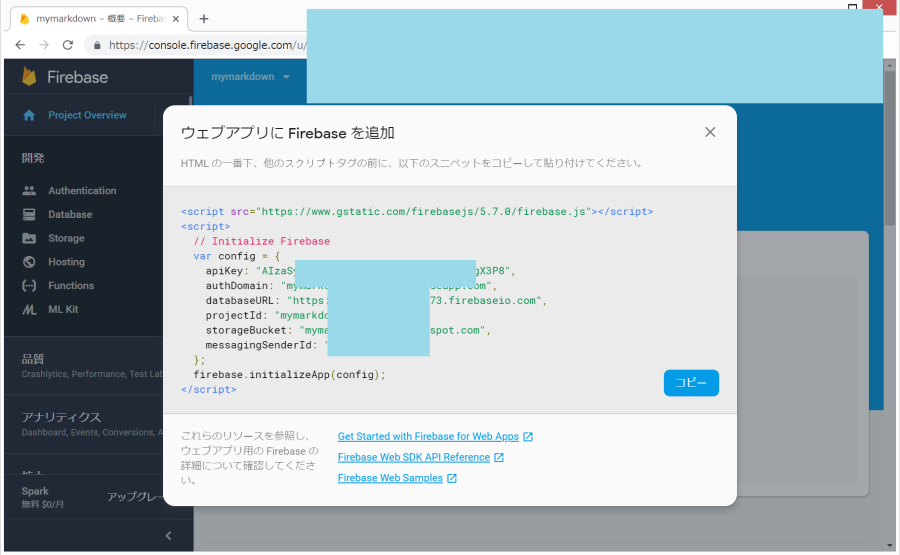The height and width of the screenshot is (555, 900).
Task: Open the Database section icon
Action: (29, 215)
